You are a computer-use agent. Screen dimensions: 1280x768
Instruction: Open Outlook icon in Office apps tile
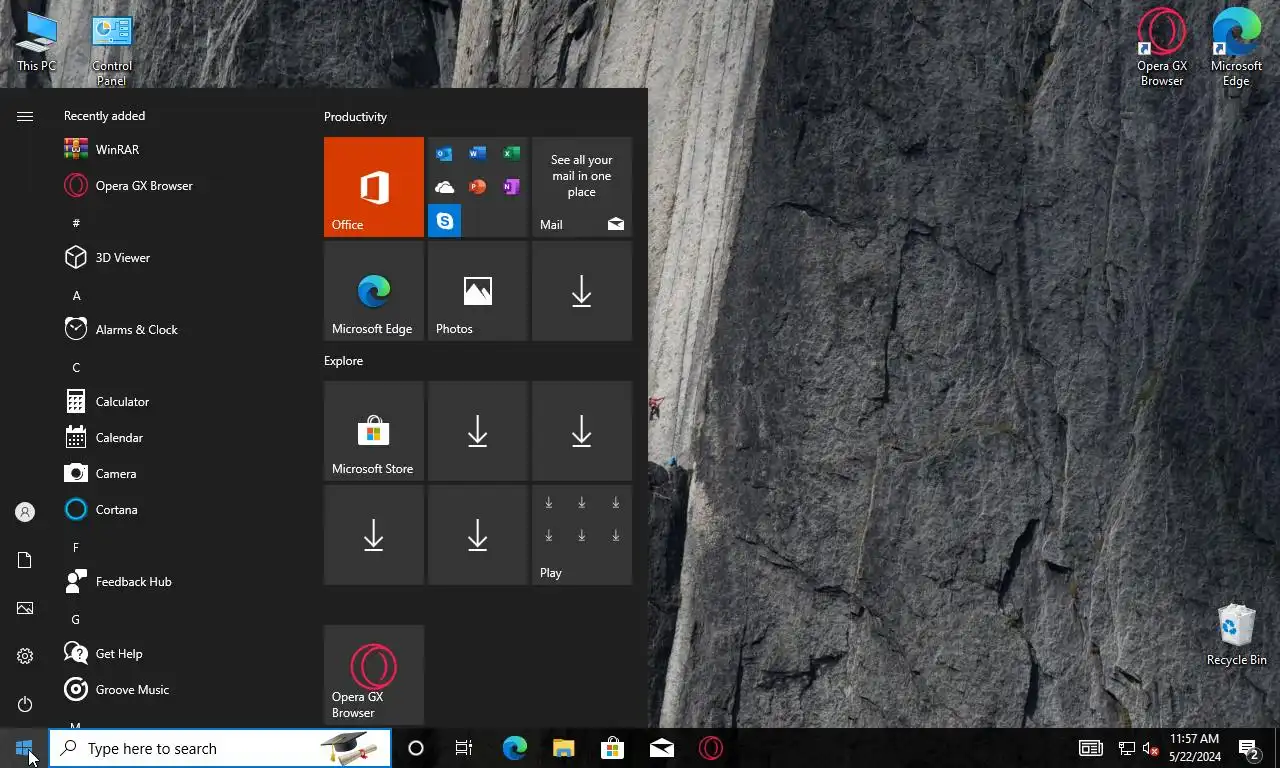pos(445,154)
